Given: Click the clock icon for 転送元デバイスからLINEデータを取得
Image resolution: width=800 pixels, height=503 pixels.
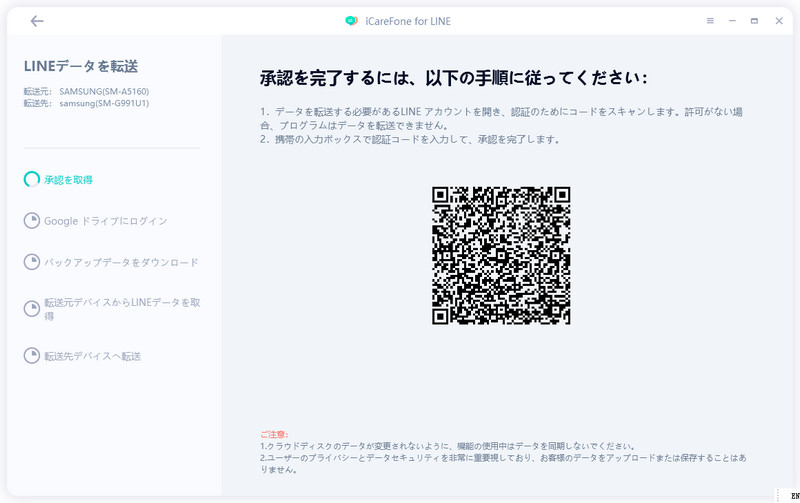Looking at the screenshot, I should point(32,309).
